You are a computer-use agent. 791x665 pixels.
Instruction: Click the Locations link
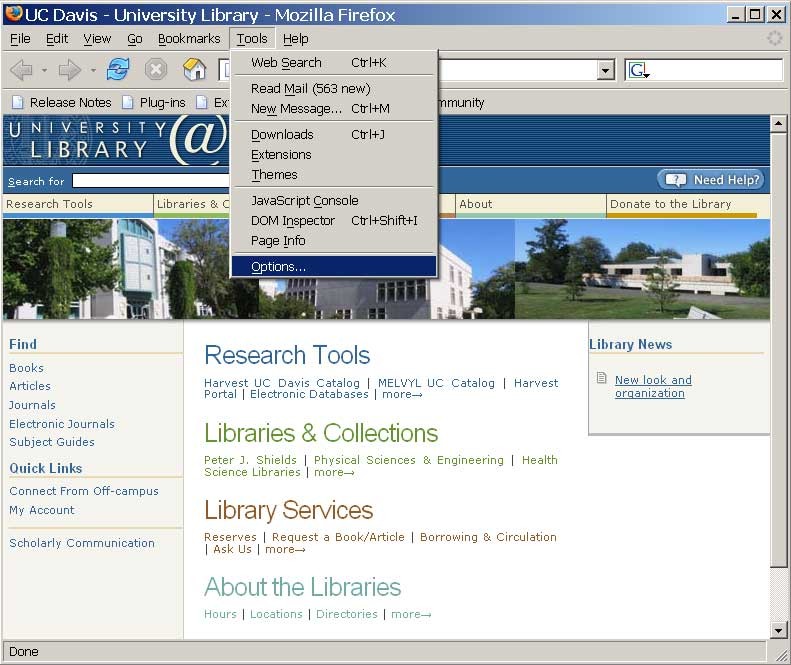point(276,614)
